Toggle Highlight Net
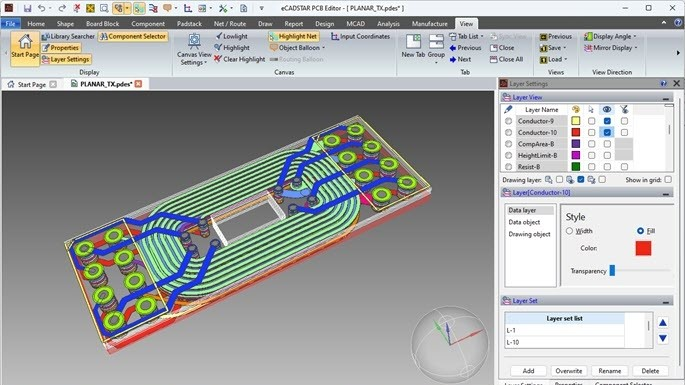 (x=293, y=36)
